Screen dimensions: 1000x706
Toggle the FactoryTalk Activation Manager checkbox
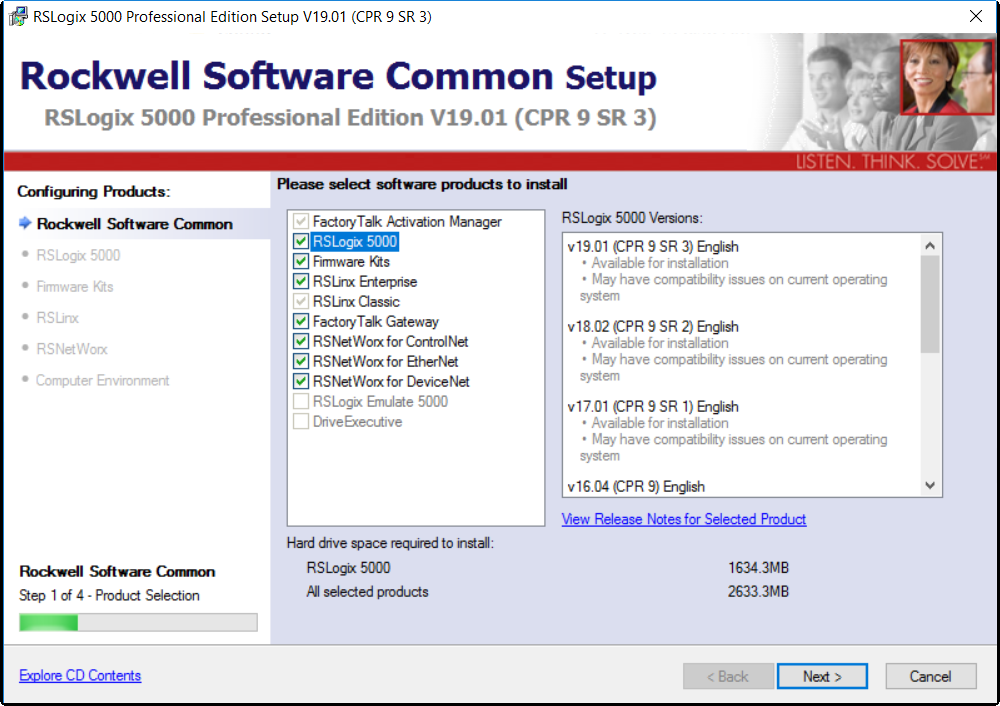pos(300,221)
